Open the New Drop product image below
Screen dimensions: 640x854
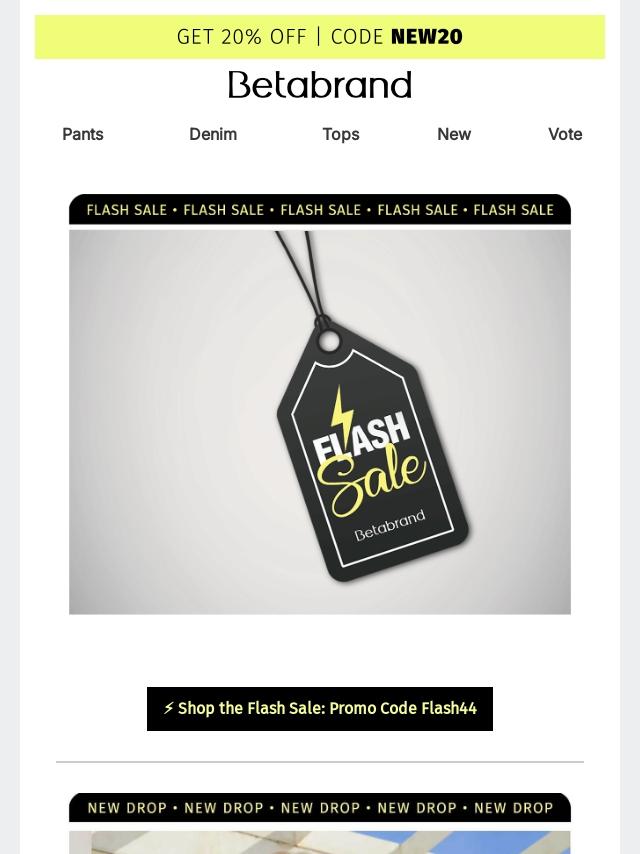click(x=320, y=842)
